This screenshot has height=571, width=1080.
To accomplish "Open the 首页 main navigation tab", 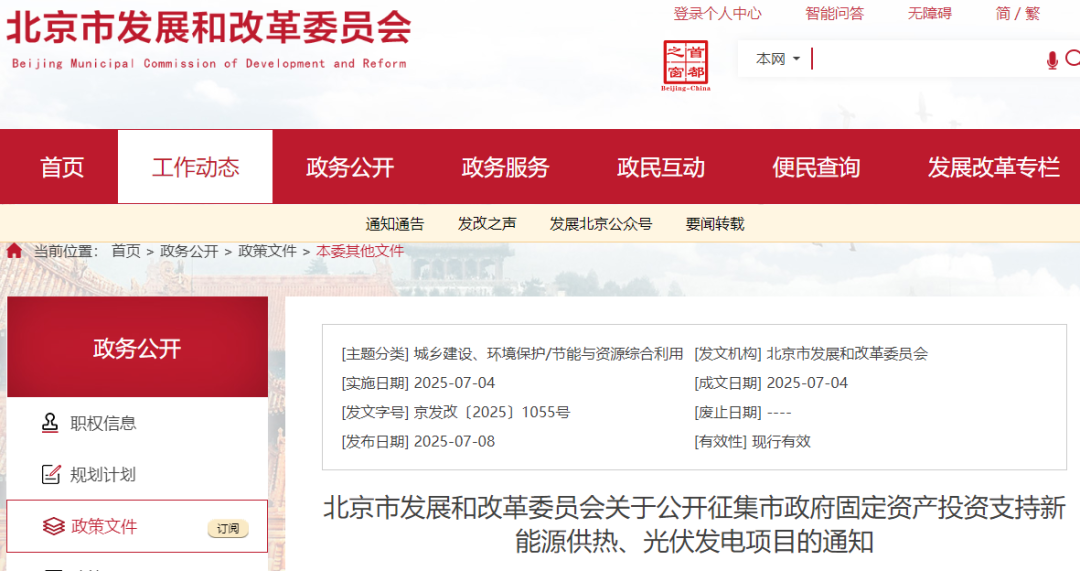I will [62, 167].
